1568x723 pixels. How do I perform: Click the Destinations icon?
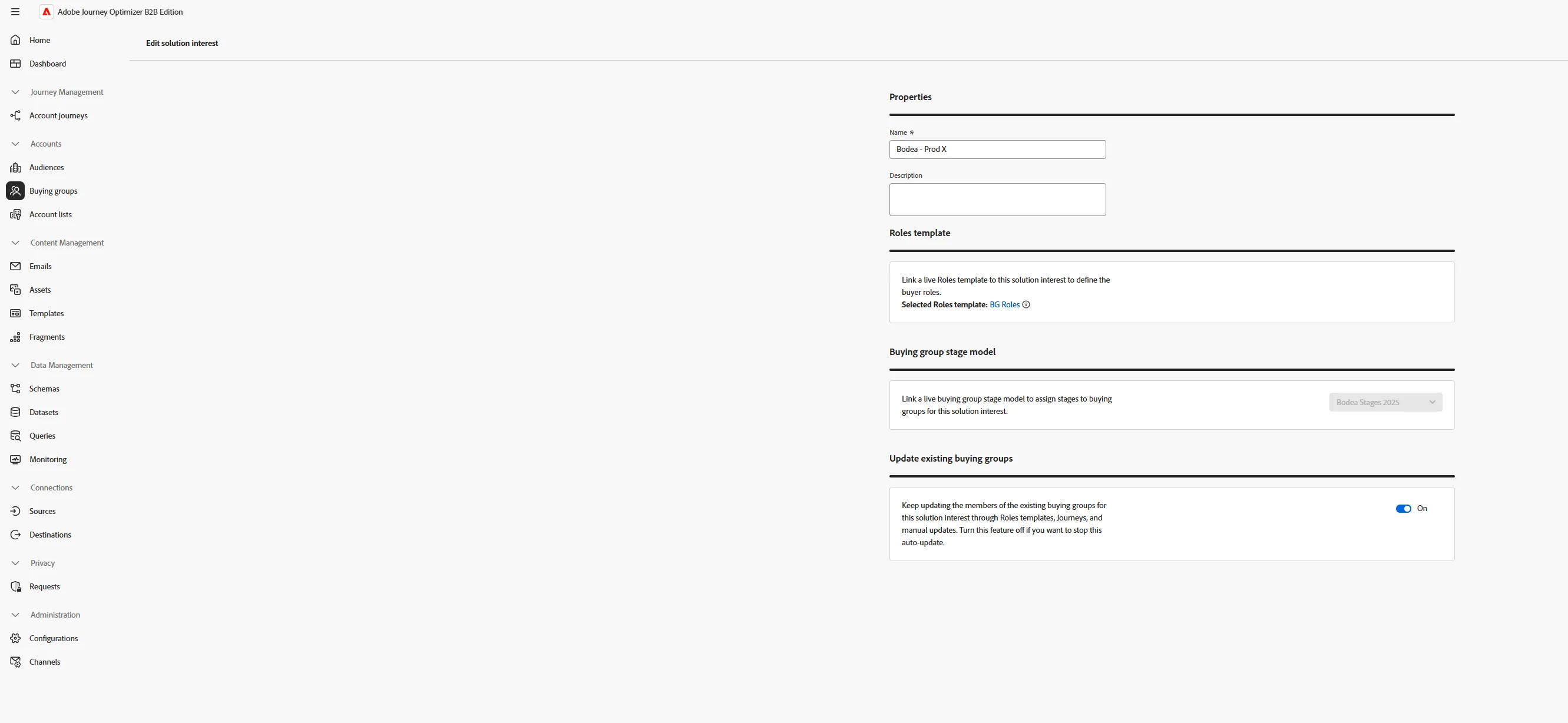coord(15,535)
